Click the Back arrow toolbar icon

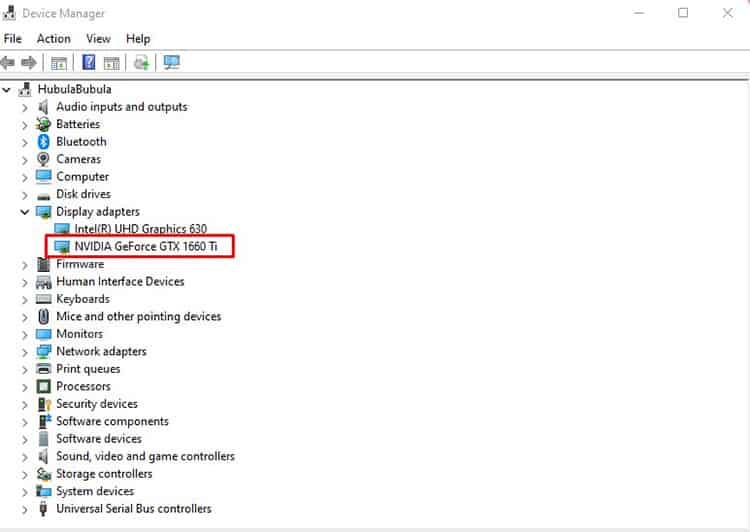(x=8, y=63)
